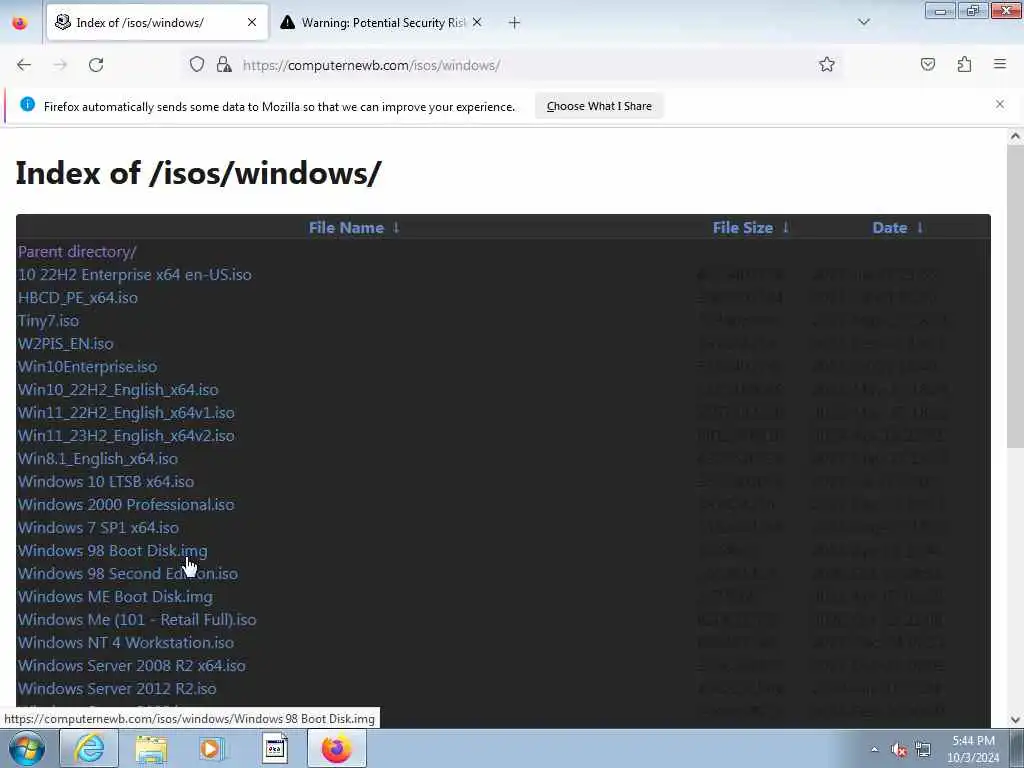The height and width of the screenshot is (768, 1024).
Task: Bookmark this page with the star icon
Action: (827, 65)
